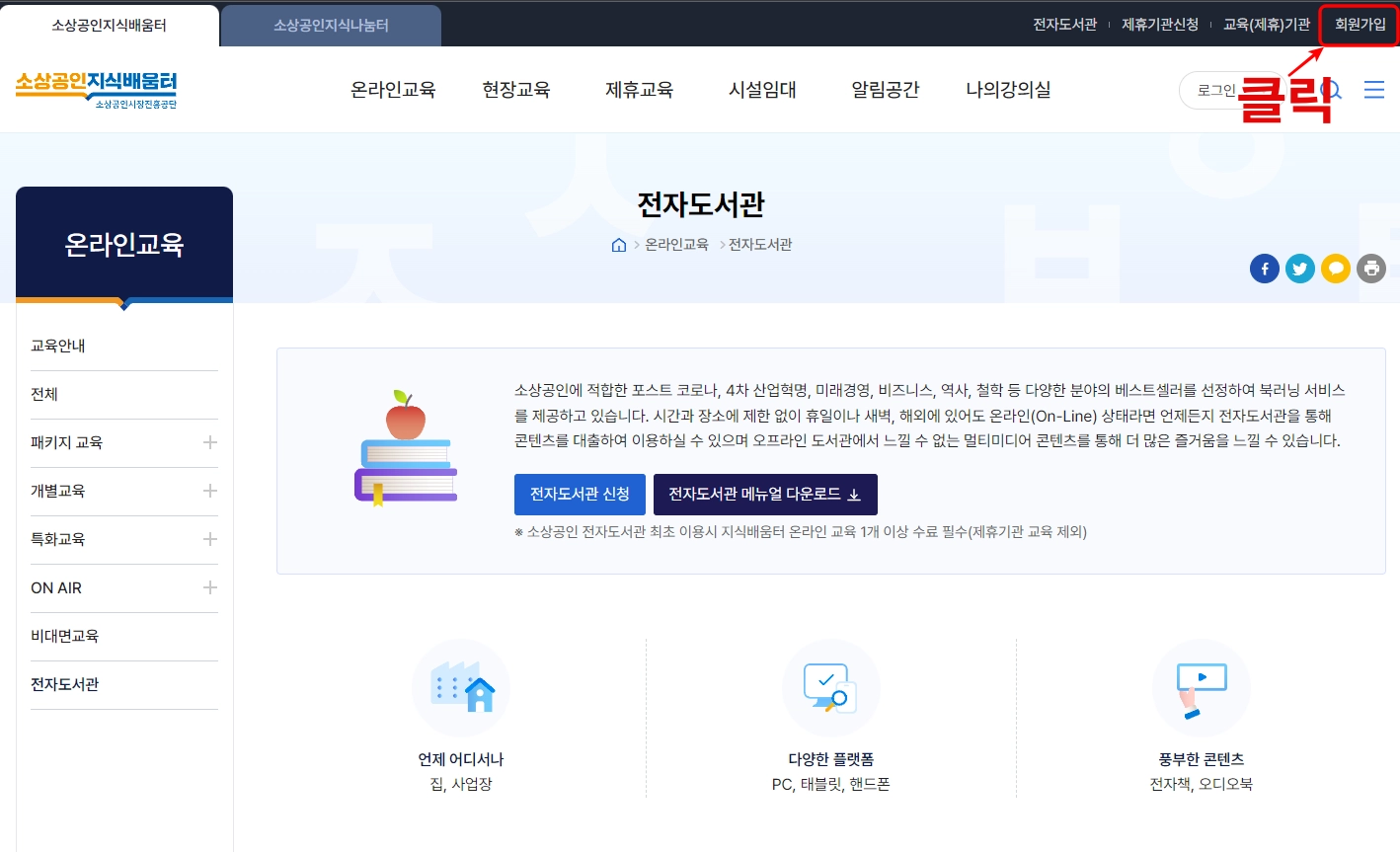Switch to the 소상공인지식나눔터 tab
The image size is (1400, 852).
[x=330, y=25]
